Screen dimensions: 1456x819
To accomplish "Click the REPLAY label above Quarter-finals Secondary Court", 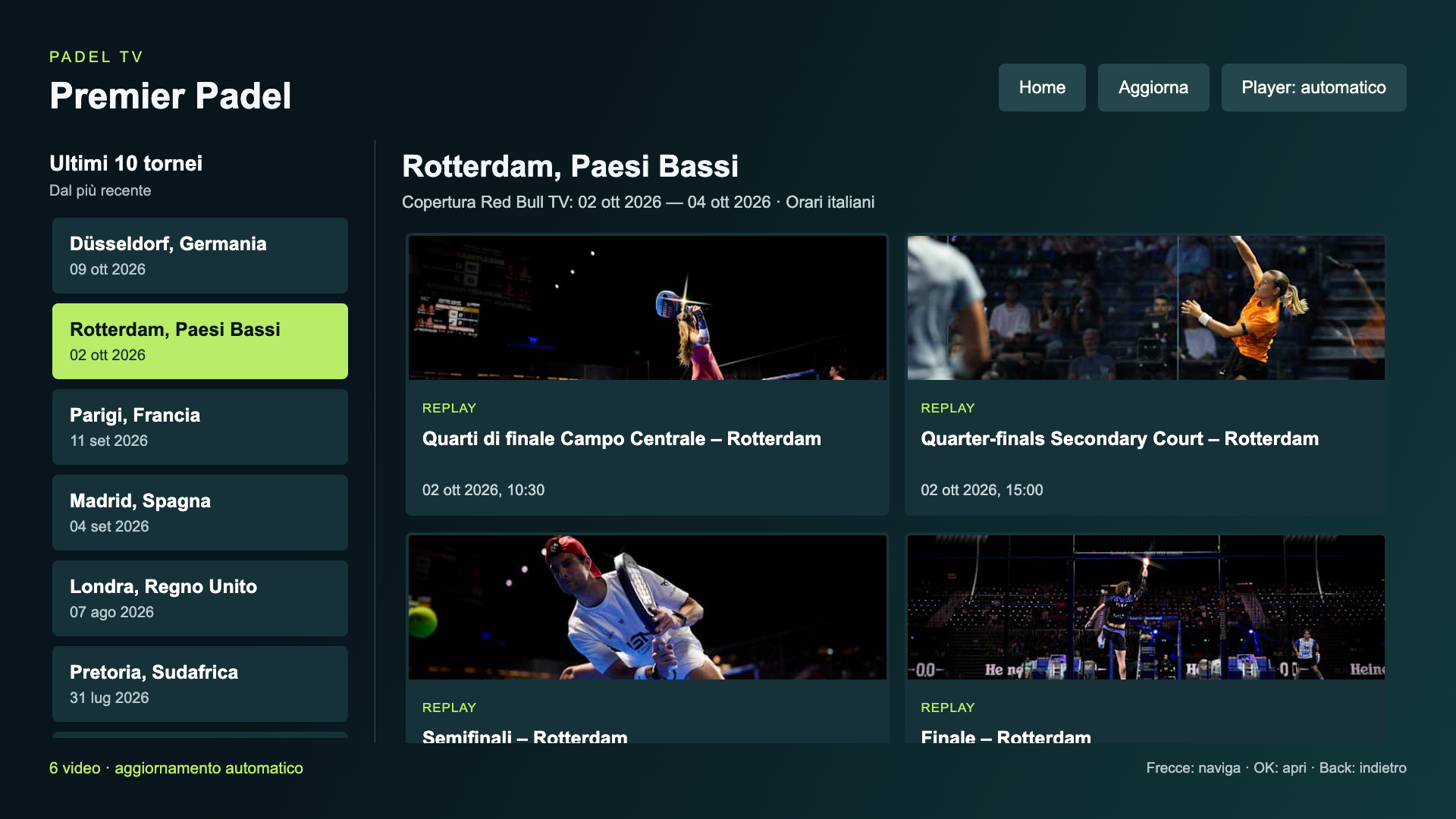I will pos(948,408).
